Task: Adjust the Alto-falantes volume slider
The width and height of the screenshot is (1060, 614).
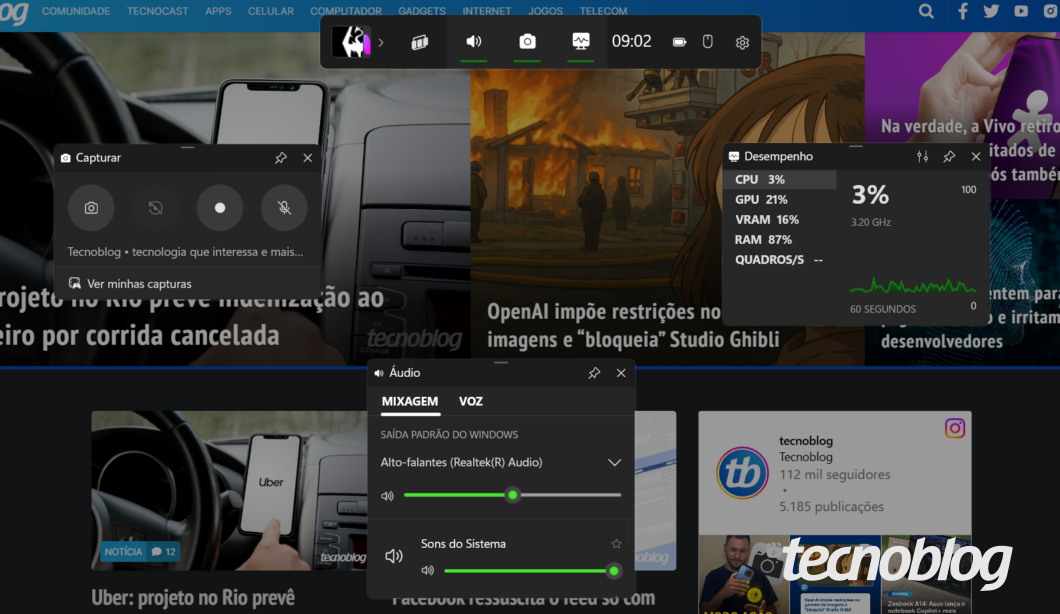Action: [512, 495]
